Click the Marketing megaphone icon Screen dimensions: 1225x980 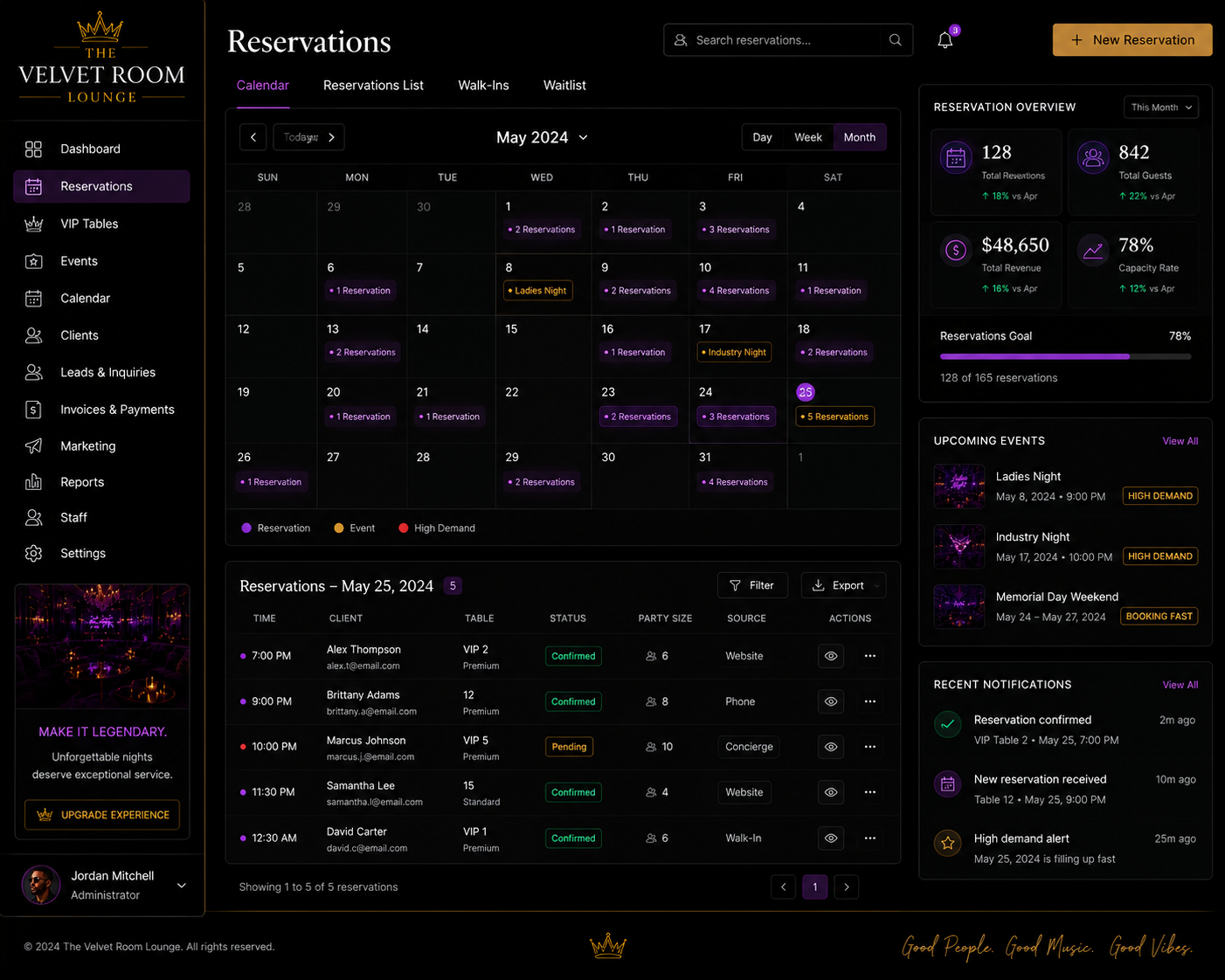[33, 446]
